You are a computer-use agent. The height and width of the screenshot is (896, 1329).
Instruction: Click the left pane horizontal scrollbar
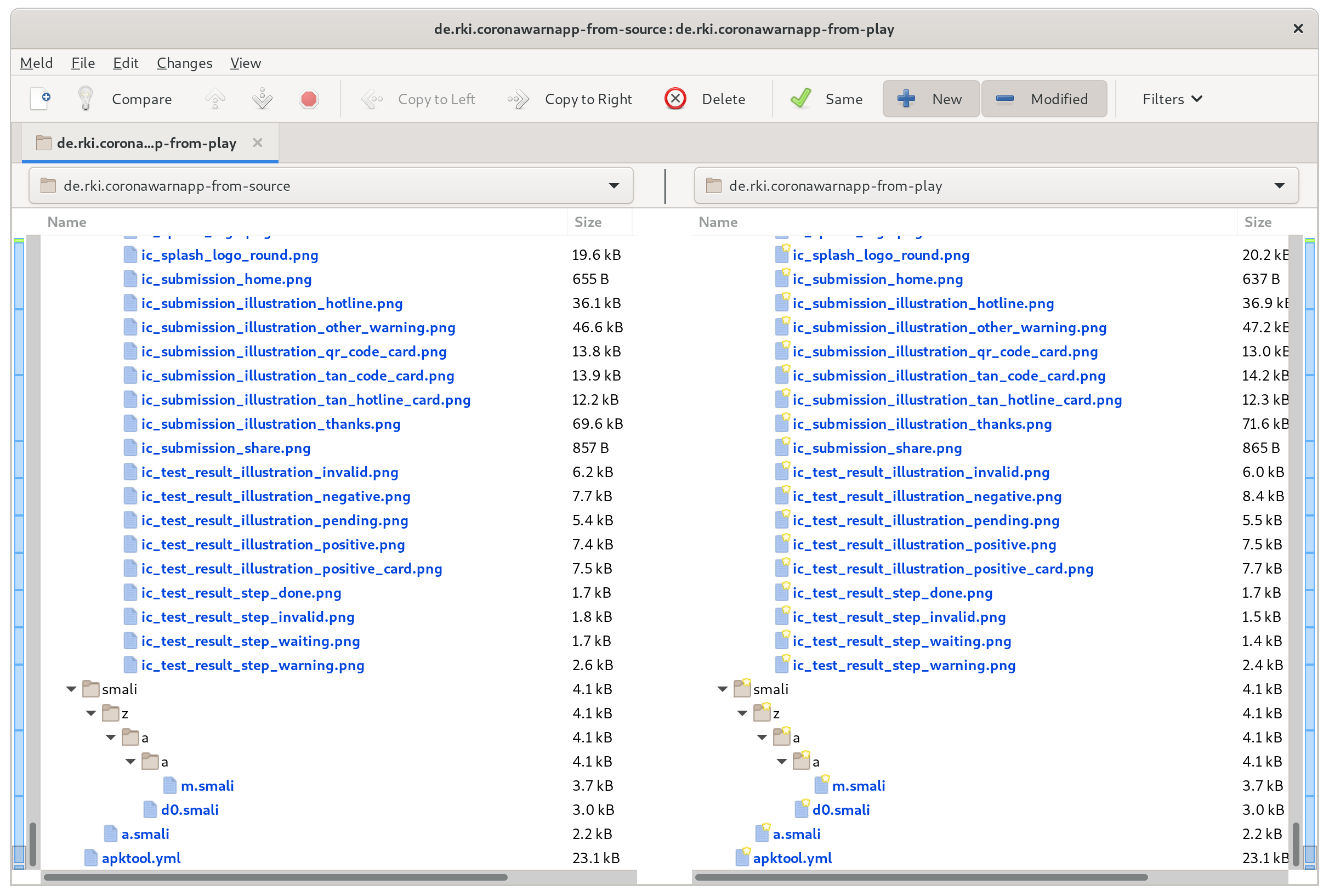275,877
